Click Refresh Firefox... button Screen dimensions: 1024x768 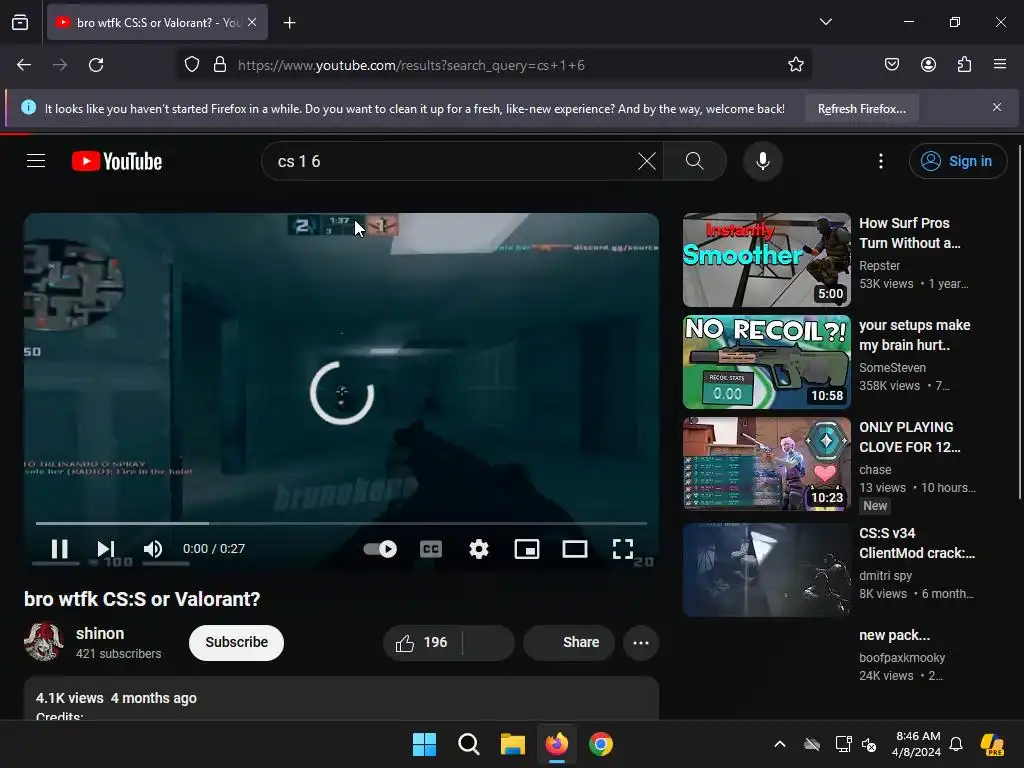[x=861, y=109]
